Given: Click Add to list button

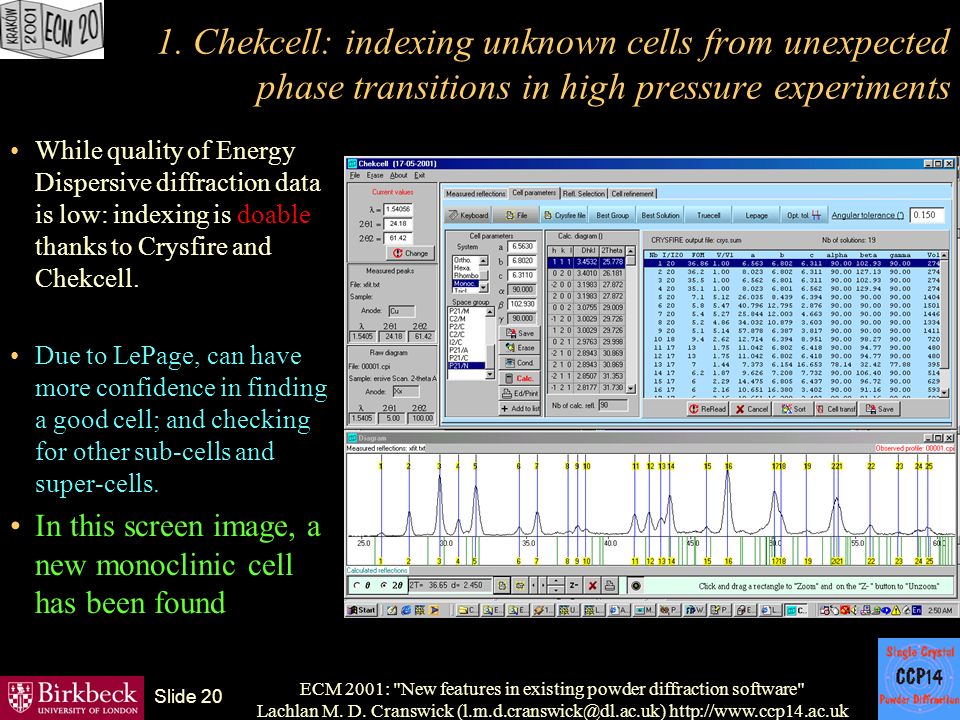Looking at the screenshot, I should click(x=520, y=408).
